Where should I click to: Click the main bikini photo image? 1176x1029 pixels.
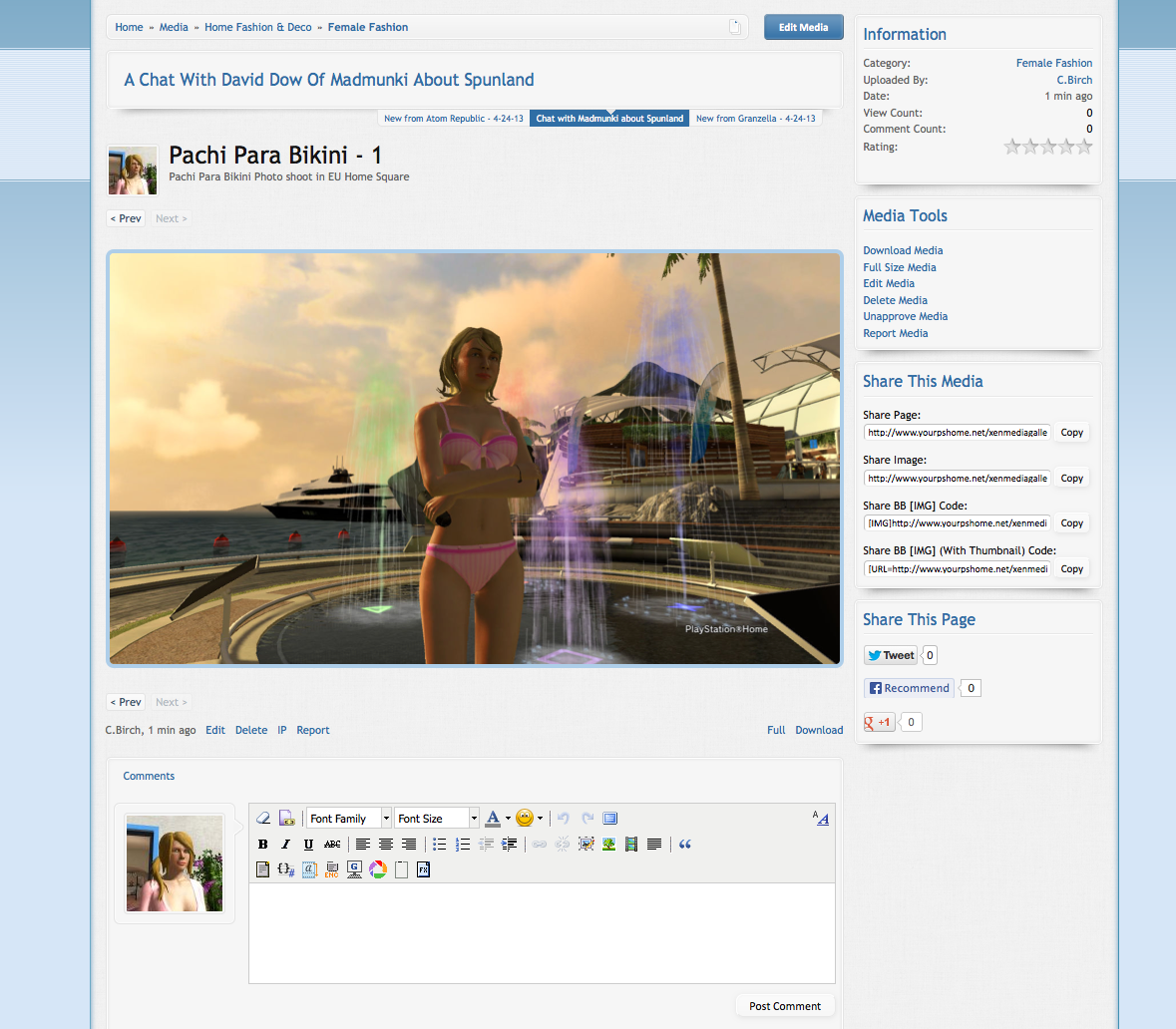click(475, 459)
